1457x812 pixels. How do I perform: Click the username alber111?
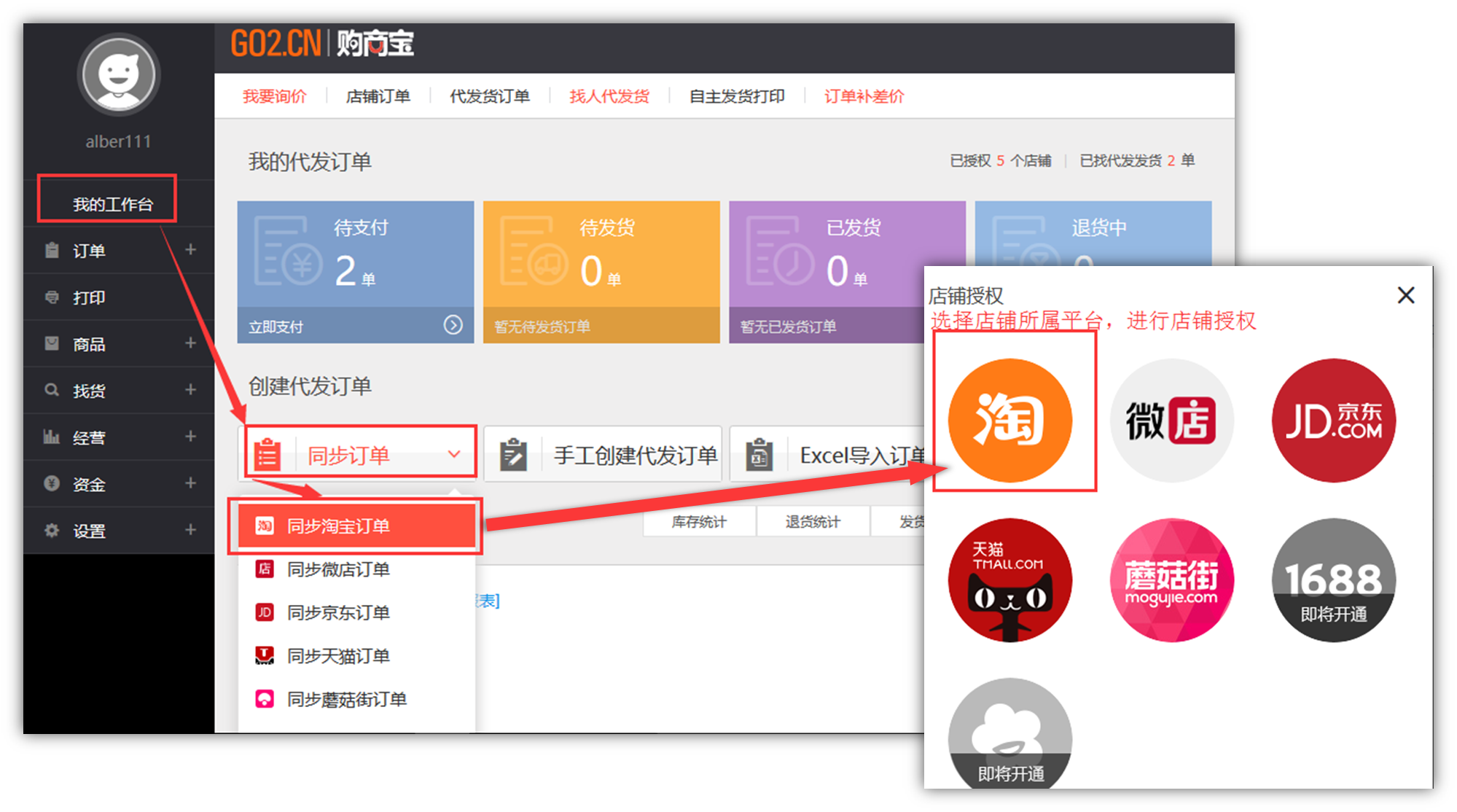118,142
